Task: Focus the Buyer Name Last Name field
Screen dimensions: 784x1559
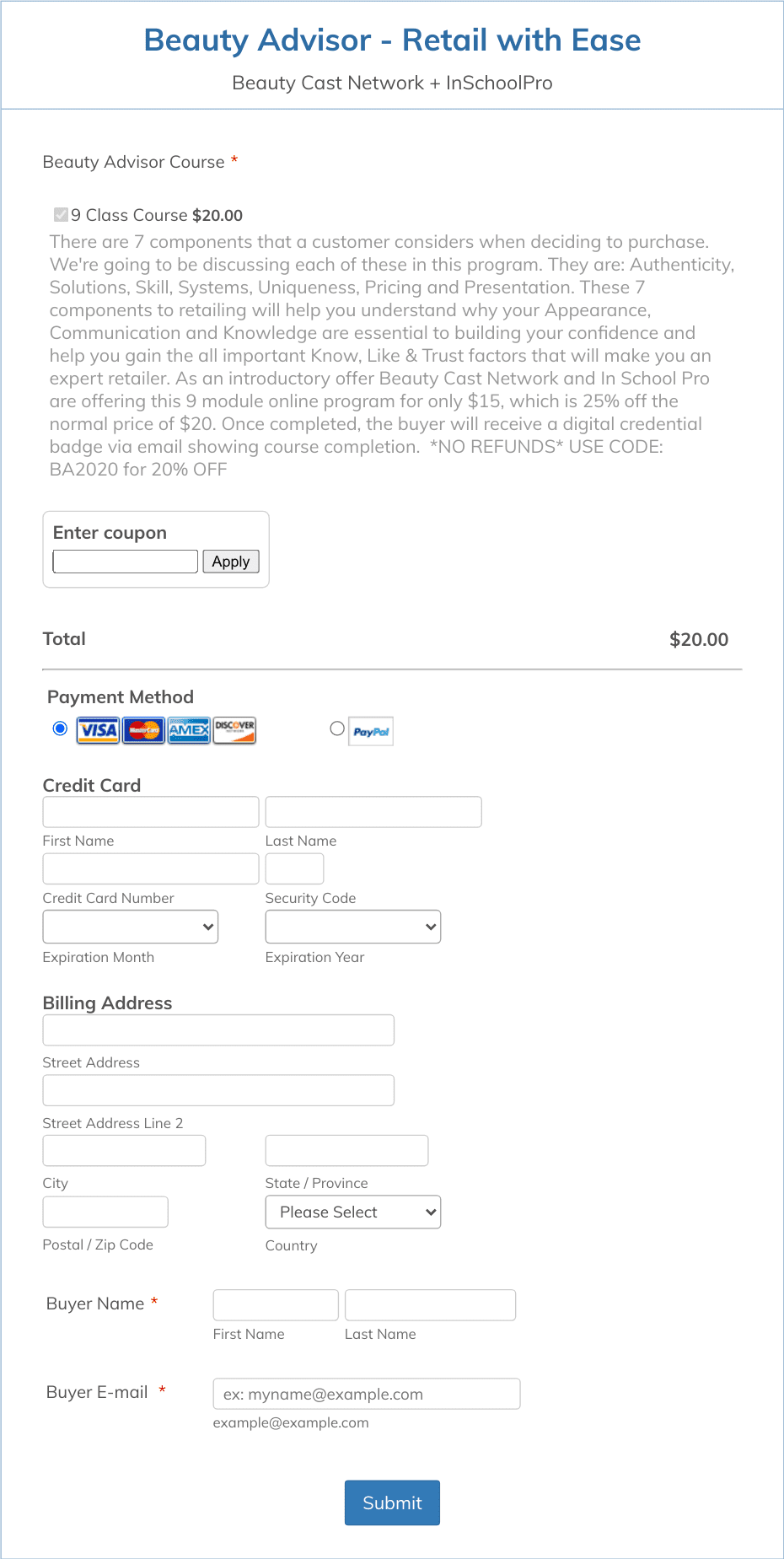Action: 430,1305
